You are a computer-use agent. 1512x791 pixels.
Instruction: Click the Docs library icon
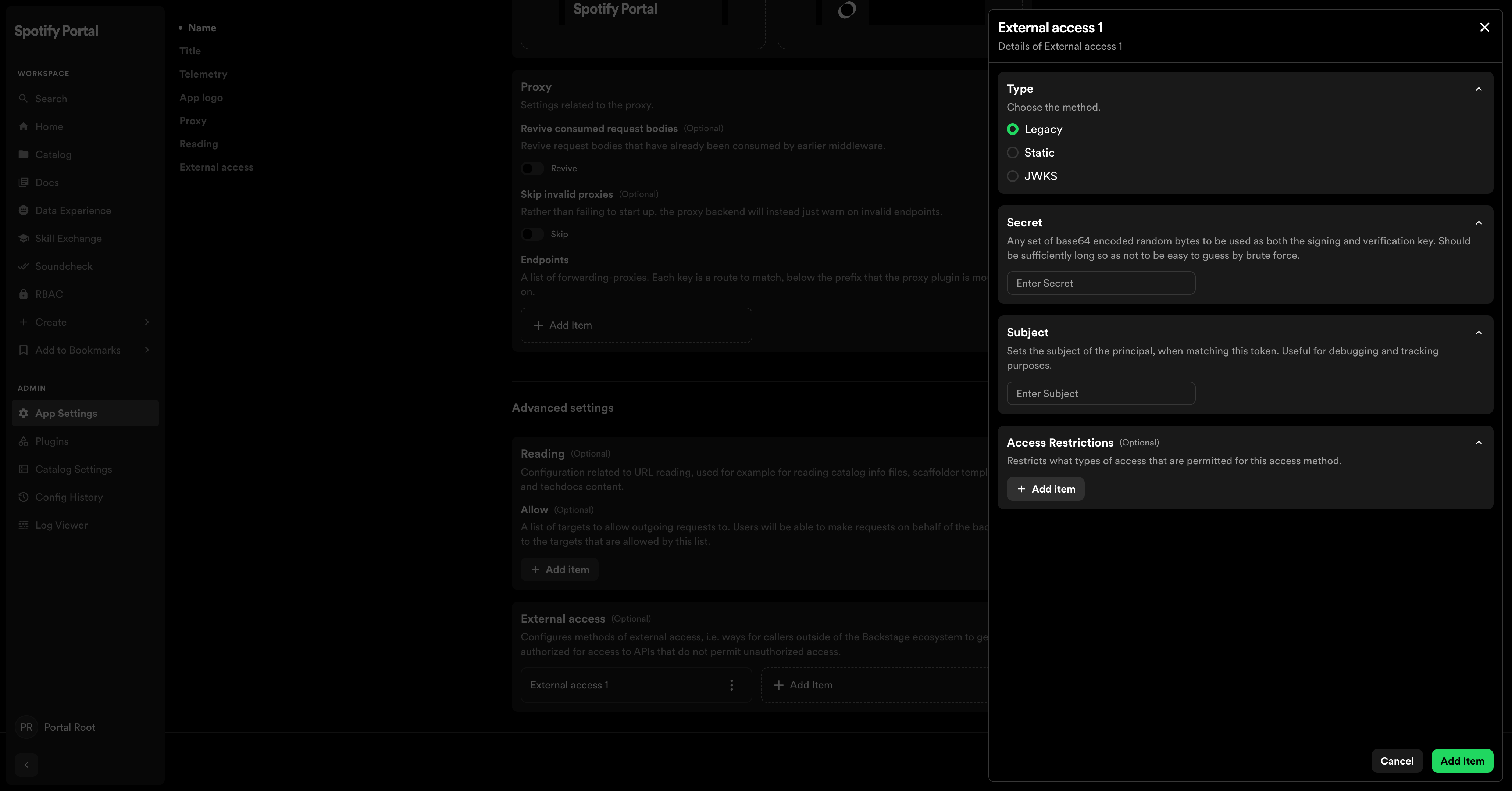coord(24,182)
